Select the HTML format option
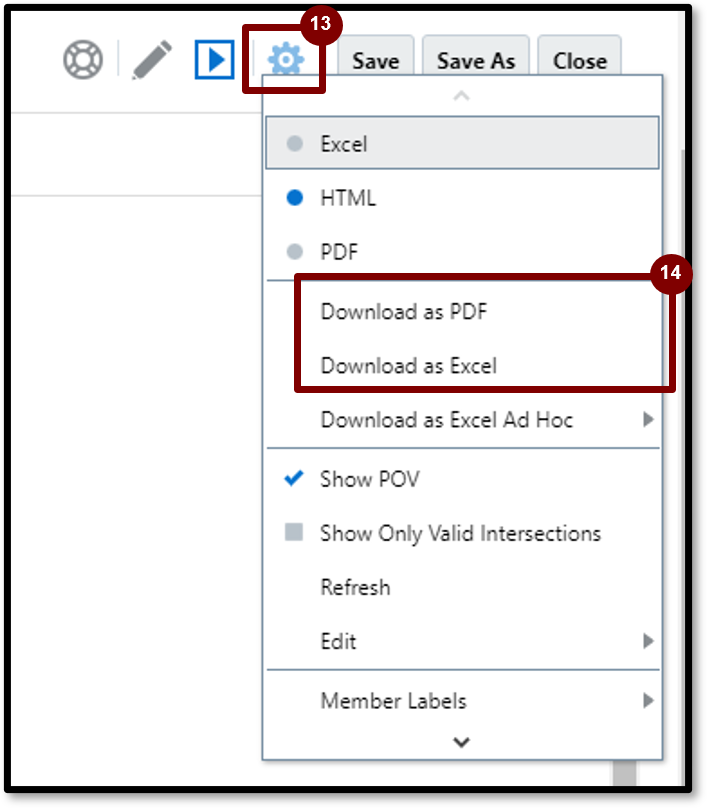This screenshot has width=709, height=808. (x=349, y=197)
